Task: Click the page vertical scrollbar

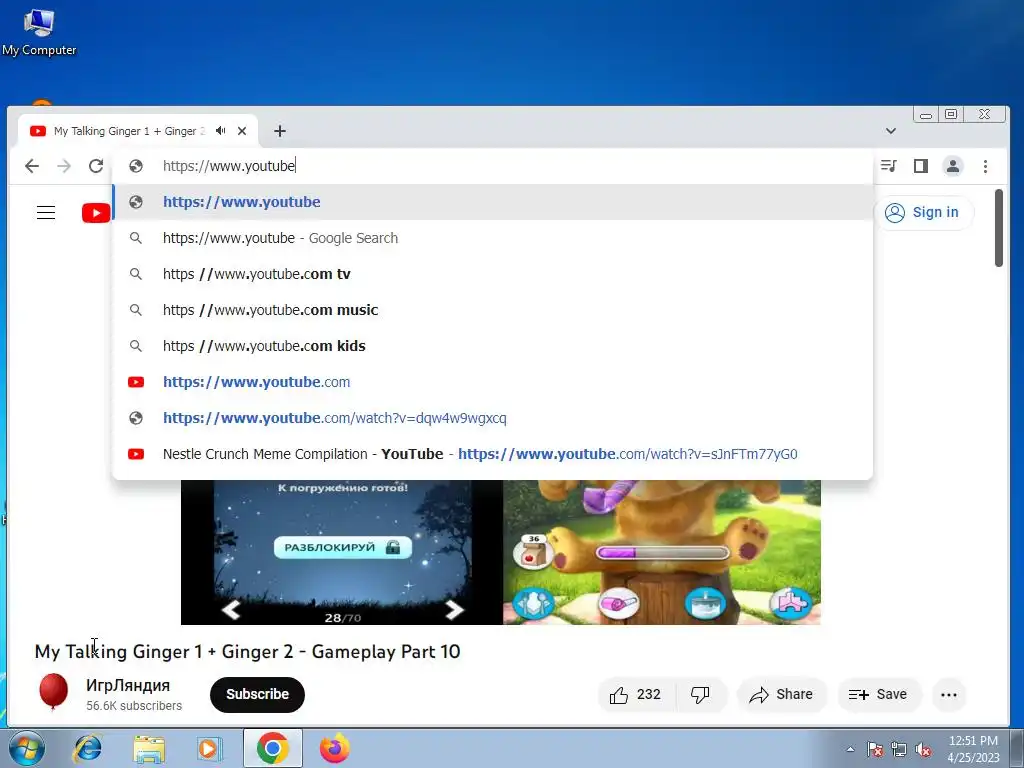Action: coord(999,227)
